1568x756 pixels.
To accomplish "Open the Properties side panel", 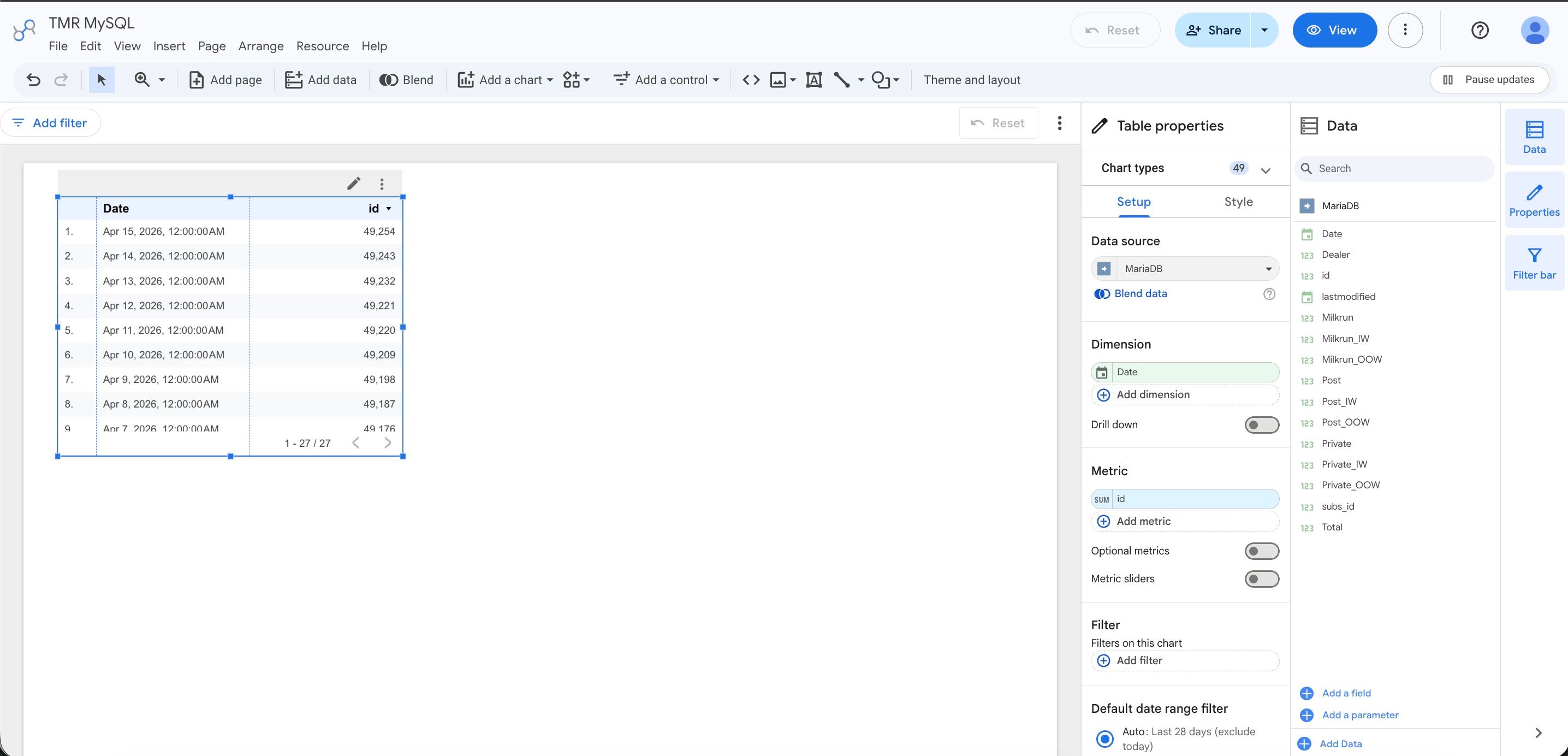I will tap(1533, 200).
